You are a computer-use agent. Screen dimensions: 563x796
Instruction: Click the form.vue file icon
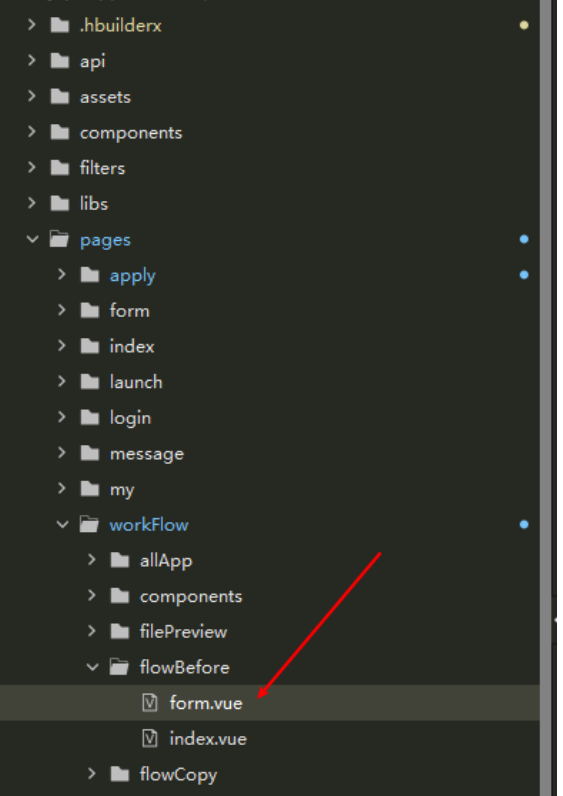click(x=150, y=703)
